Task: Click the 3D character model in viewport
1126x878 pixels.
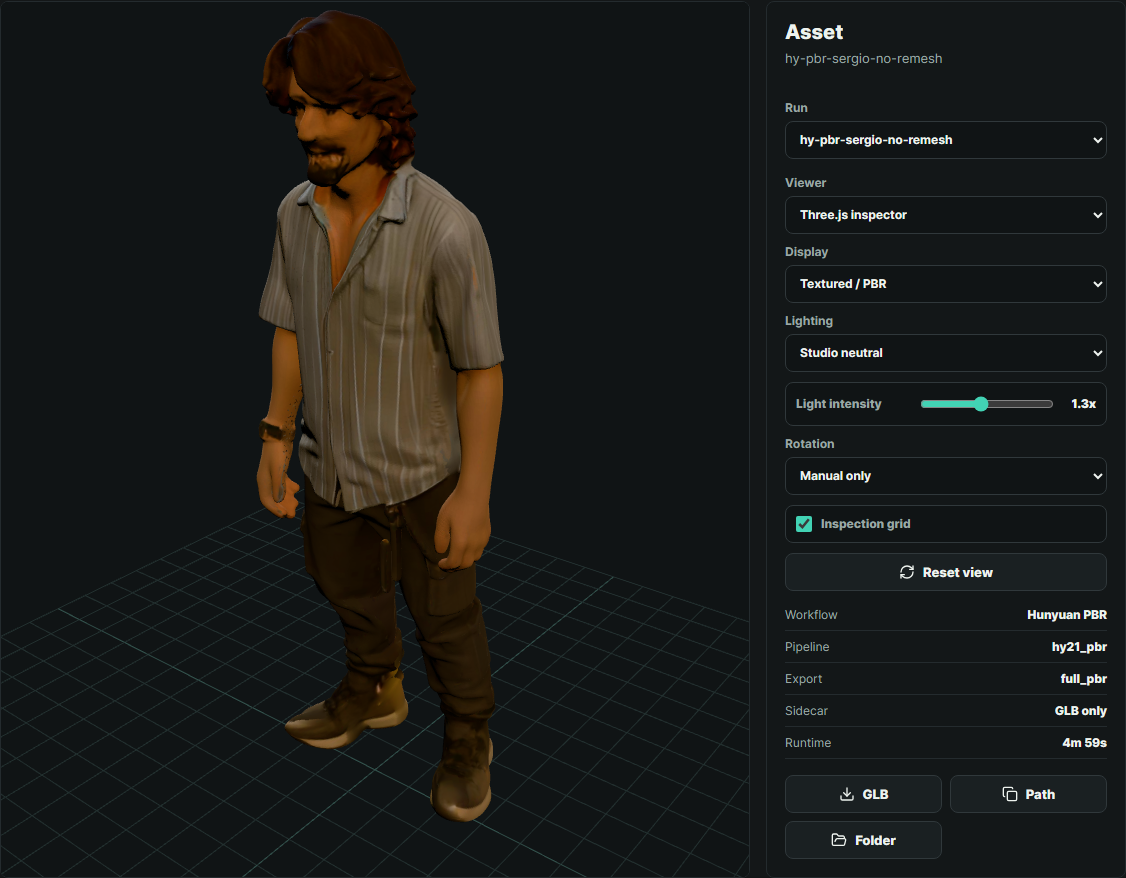Action: click(381, 416)
